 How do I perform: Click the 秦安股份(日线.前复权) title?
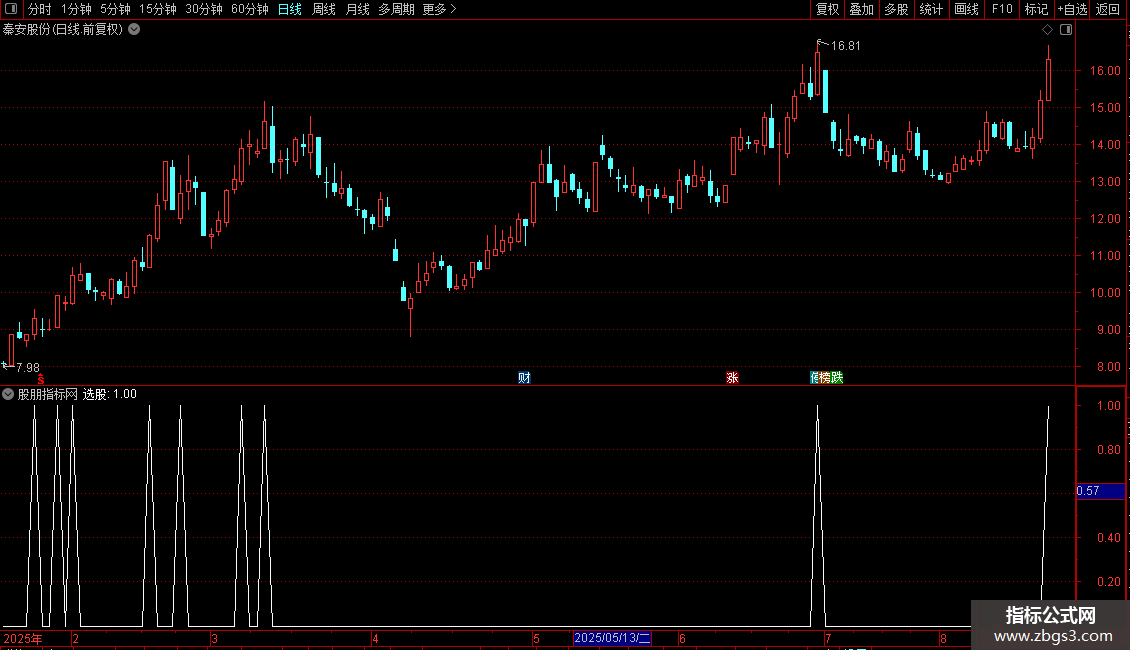pyautogui.click(x=63, y=30)
